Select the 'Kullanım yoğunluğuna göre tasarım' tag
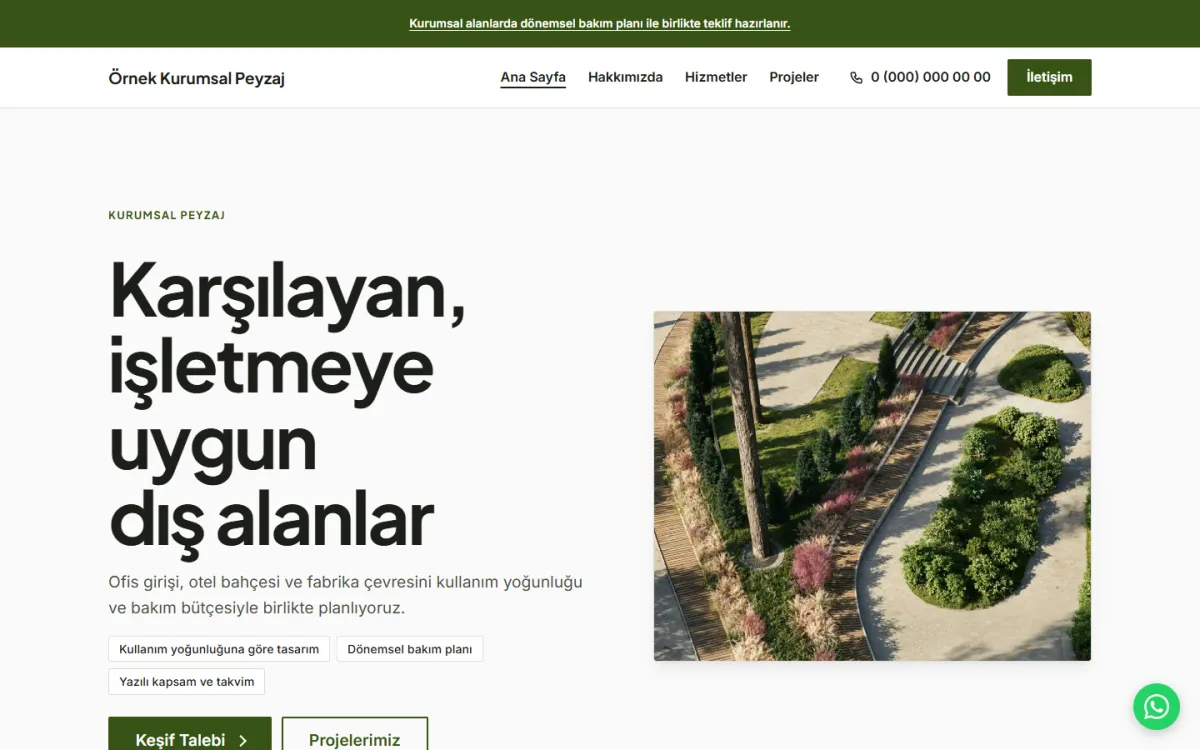Viewport: 1200px width, 750px height. (219, 649)
